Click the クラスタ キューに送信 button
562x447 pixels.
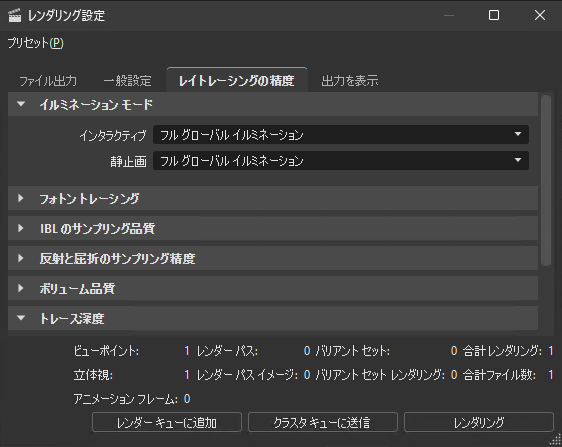point(323,423)
